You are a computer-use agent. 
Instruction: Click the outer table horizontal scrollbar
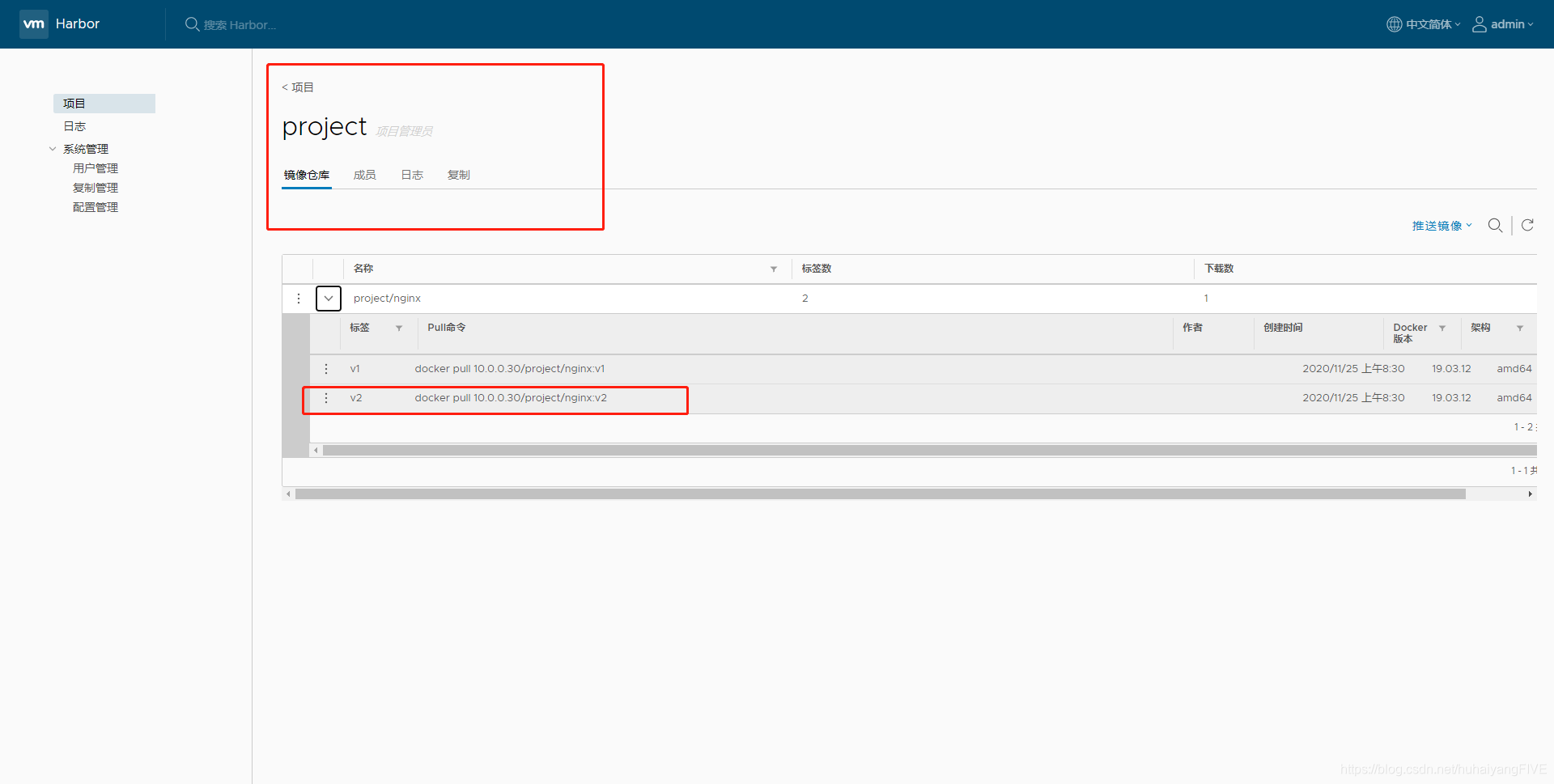pyautogui.click(x=880, y=494)
